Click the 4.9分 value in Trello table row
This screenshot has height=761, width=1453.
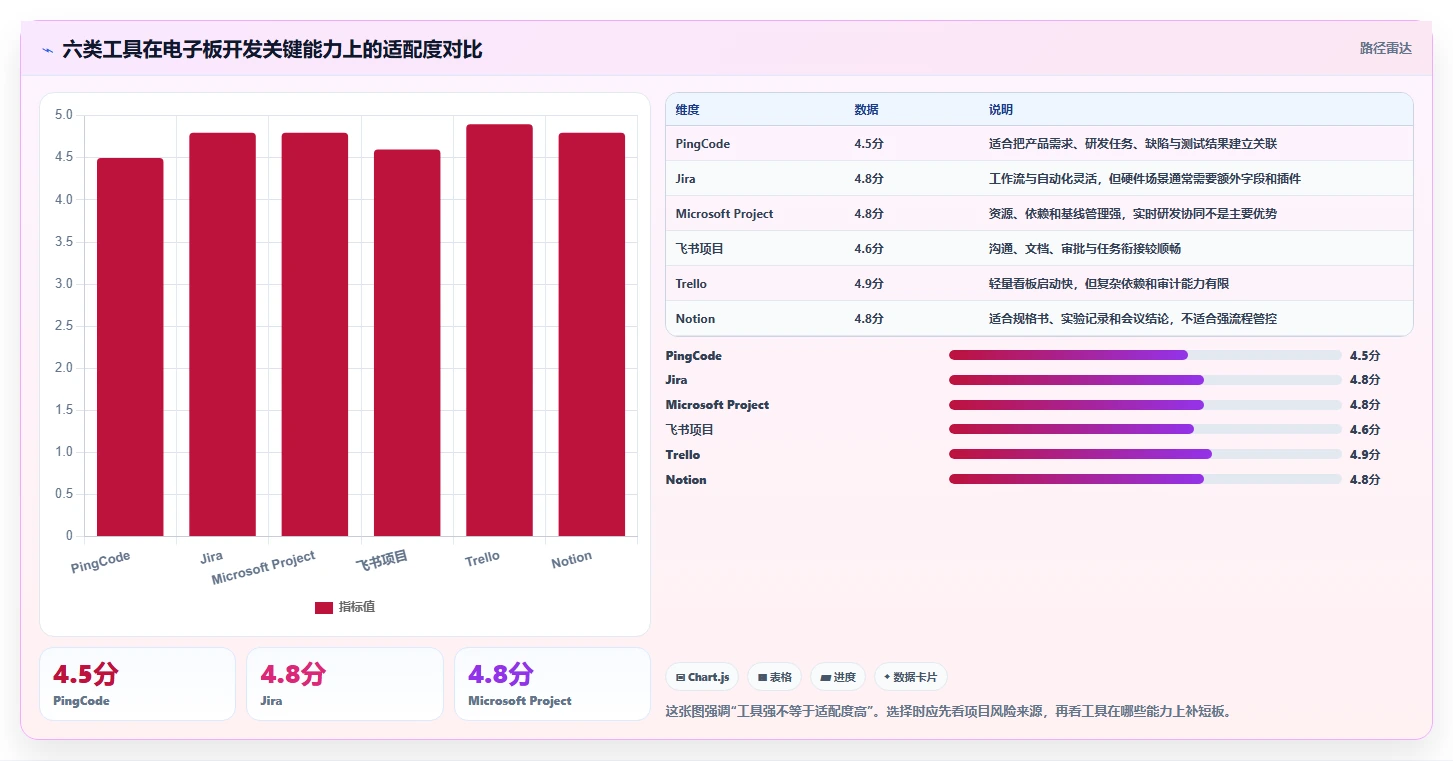click(869, 284)
